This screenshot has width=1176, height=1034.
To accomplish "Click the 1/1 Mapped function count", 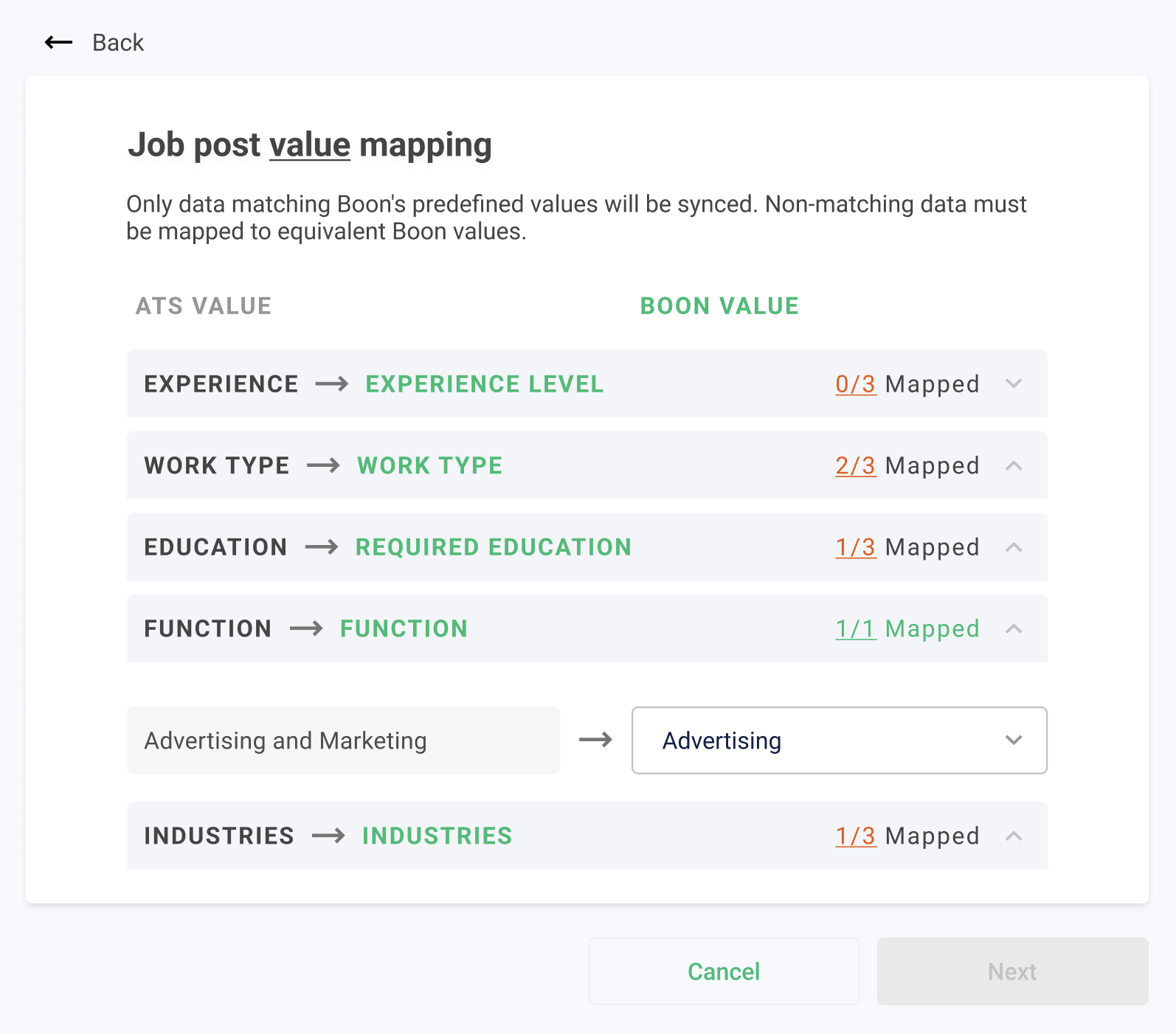I will point(907,629).
